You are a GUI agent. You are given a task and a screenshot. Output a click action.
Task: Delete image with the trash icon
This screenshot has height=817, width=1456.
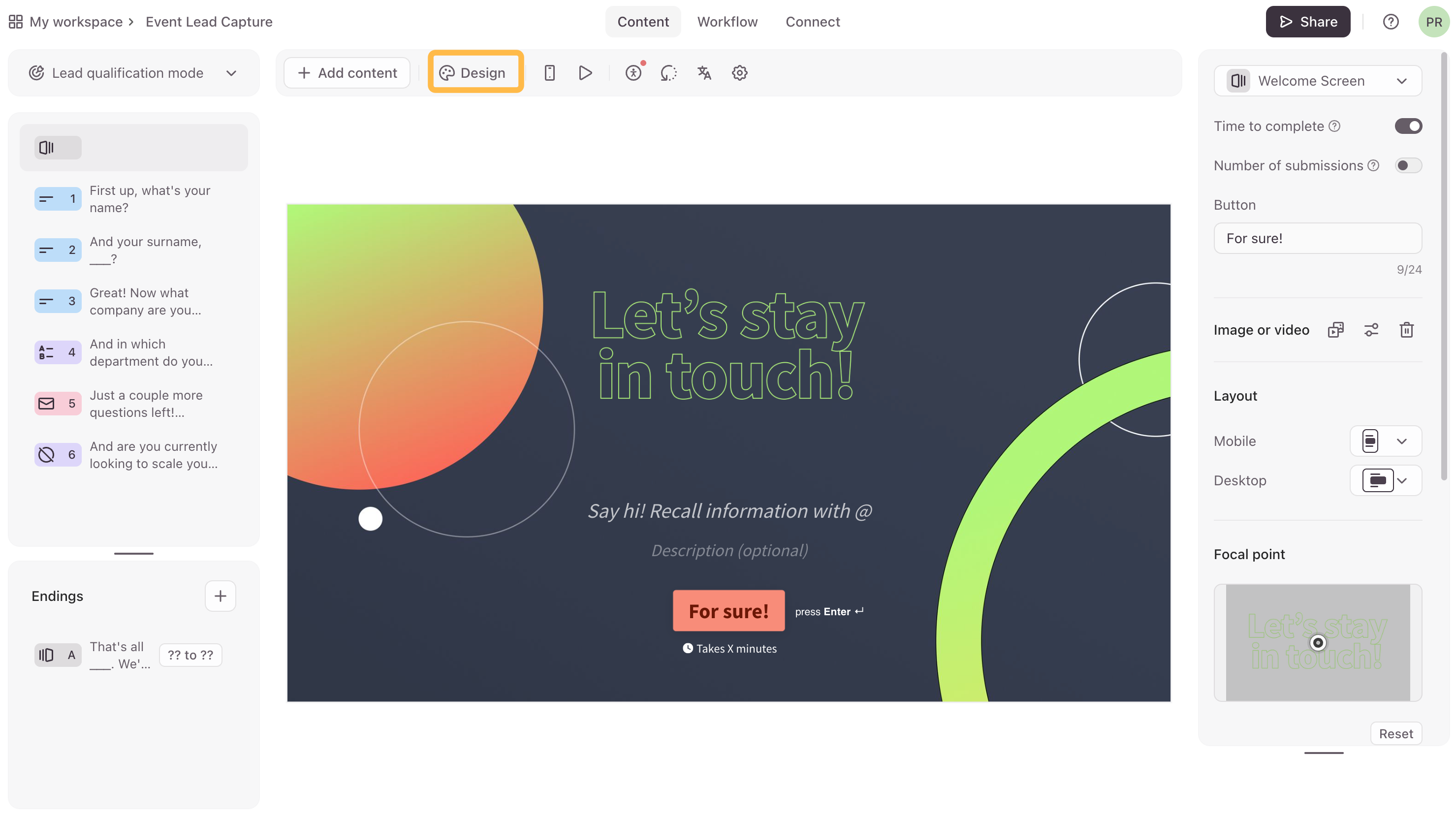click(x=1407, y=330)
